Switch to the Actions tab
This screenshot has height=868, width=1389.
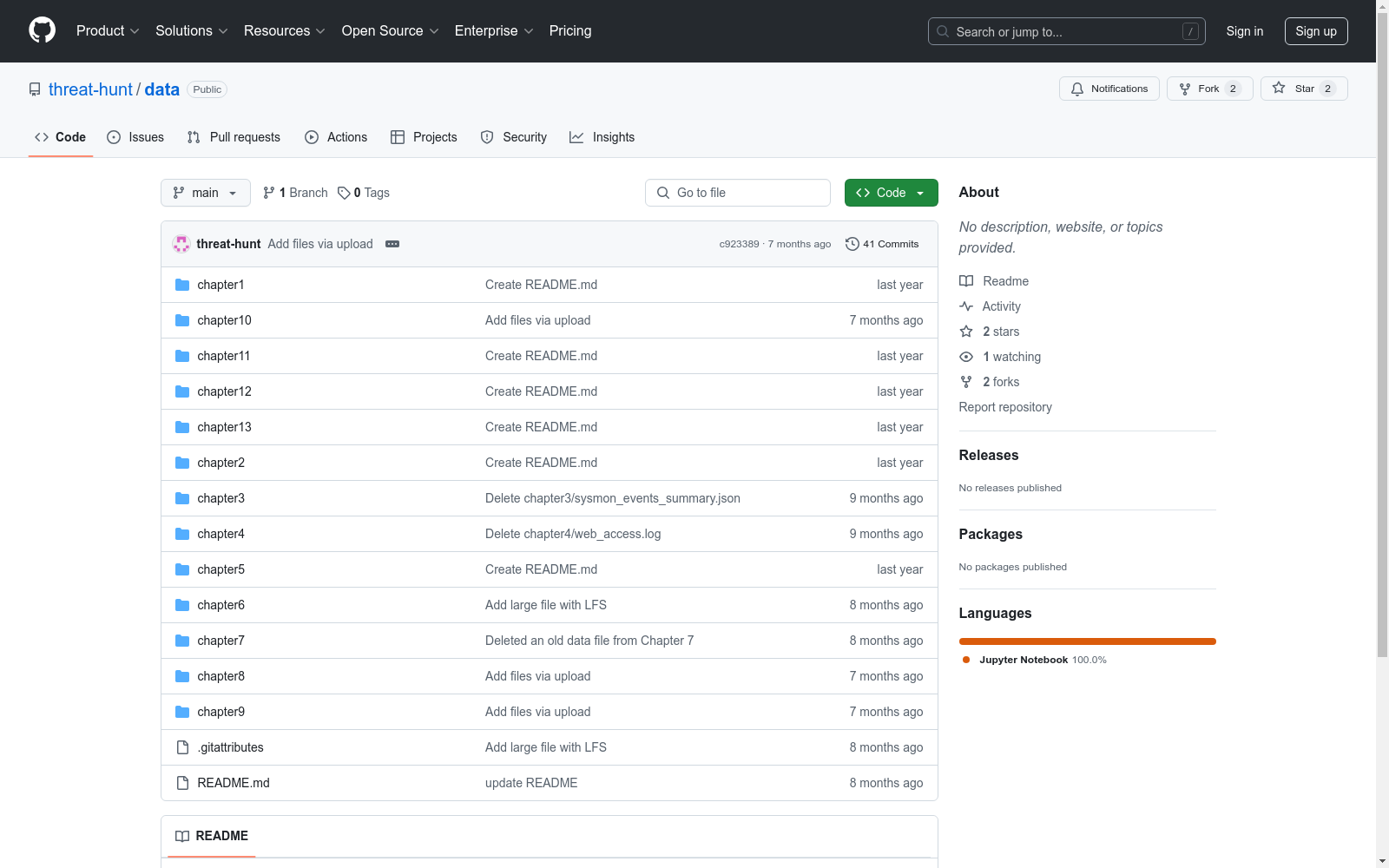336,137
